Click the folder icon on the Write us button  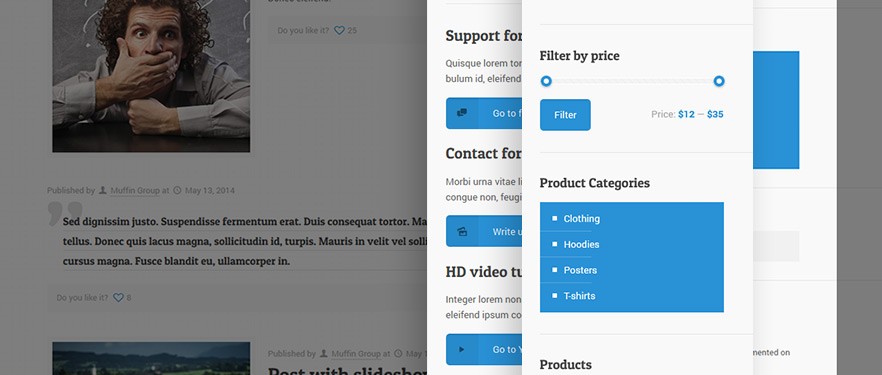462,231
